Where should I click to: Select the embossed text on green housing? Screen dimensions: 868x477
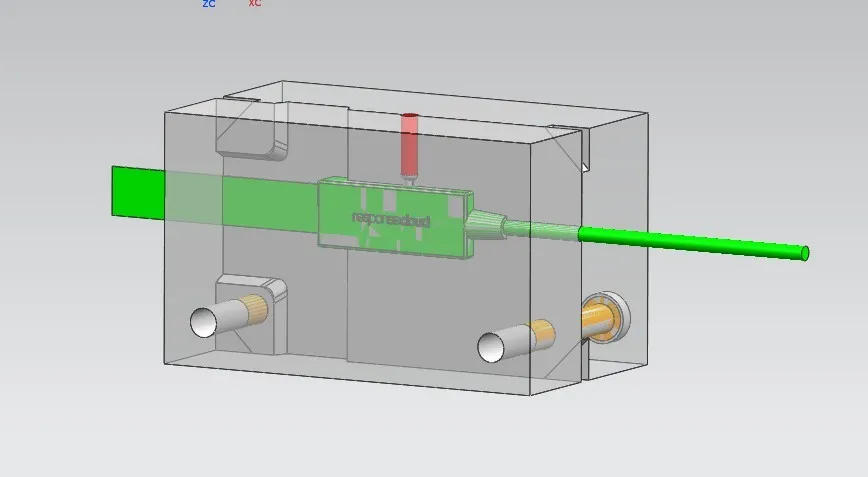(390, 217)
